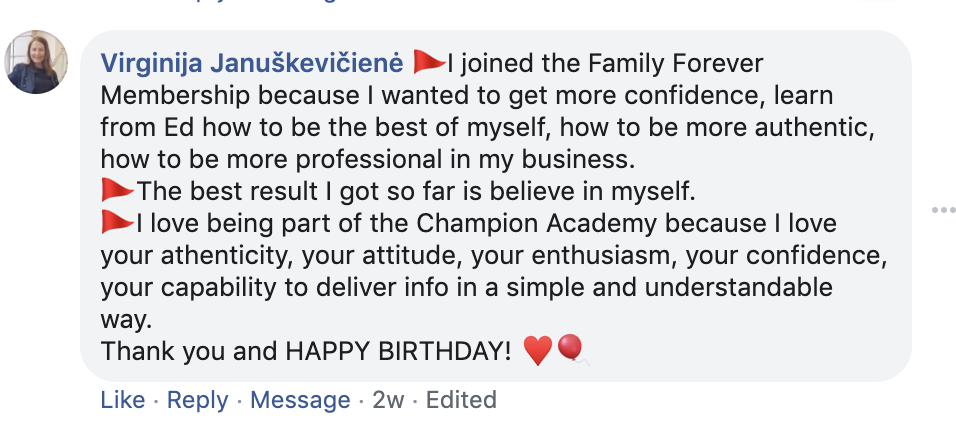956x432 pixels.
Task: Click the red flag beside the commenter's name
Action: [x=428, y=63]
